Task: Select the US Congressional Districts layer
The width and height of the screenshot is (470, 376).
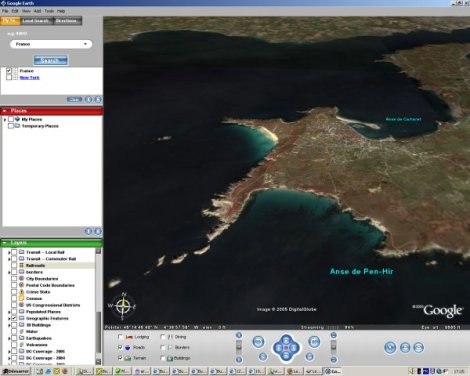Action: (x=53, y=305)
